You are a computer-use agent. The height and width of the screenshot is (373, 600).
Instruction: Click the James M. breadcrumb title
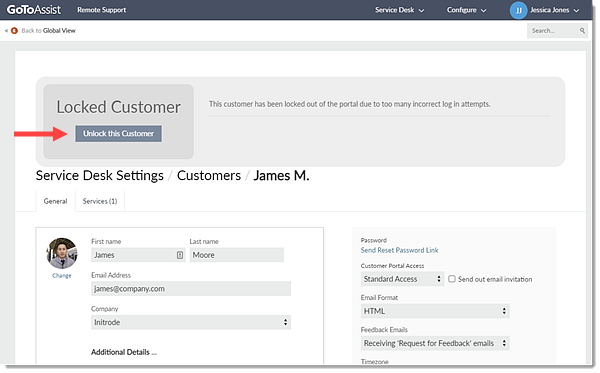click(x=281, y=176)
